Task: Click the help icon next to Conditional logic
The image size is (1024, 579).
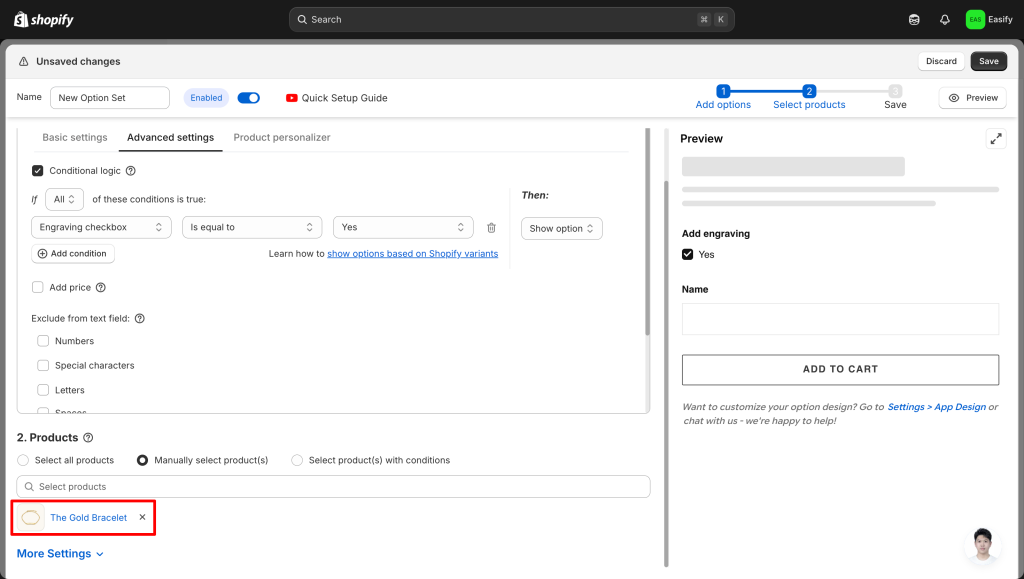Action: [131, 171]
